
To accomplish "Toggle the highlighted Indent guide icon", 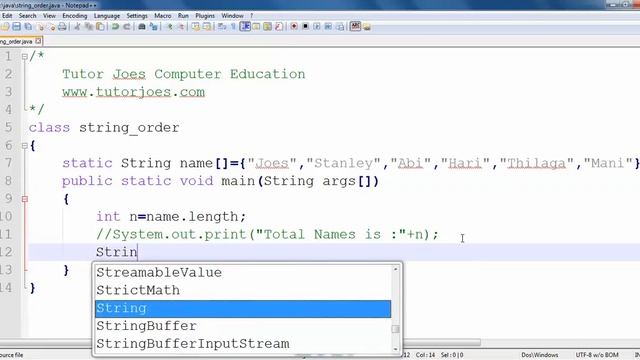I will tap(245, 27).
